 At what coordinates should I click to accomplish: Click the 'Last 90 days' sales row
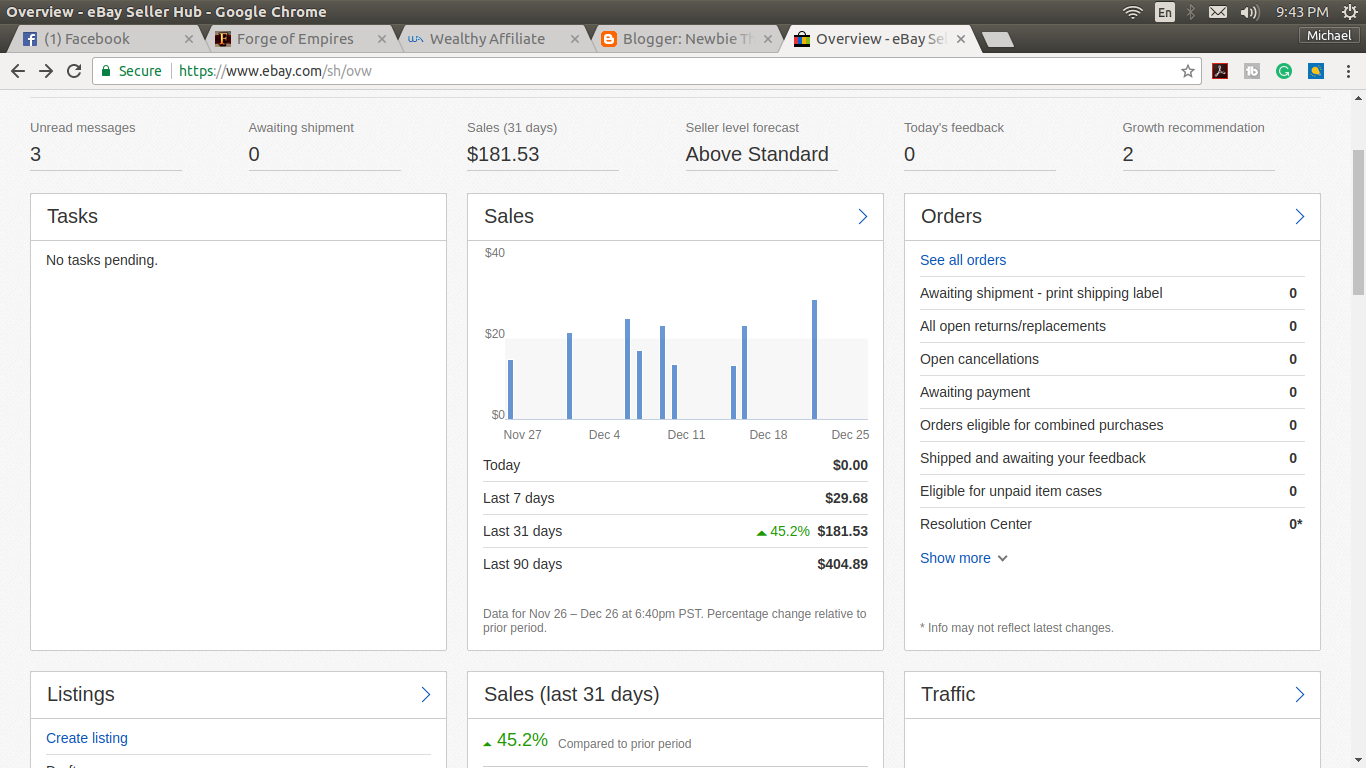click(675, 564)
